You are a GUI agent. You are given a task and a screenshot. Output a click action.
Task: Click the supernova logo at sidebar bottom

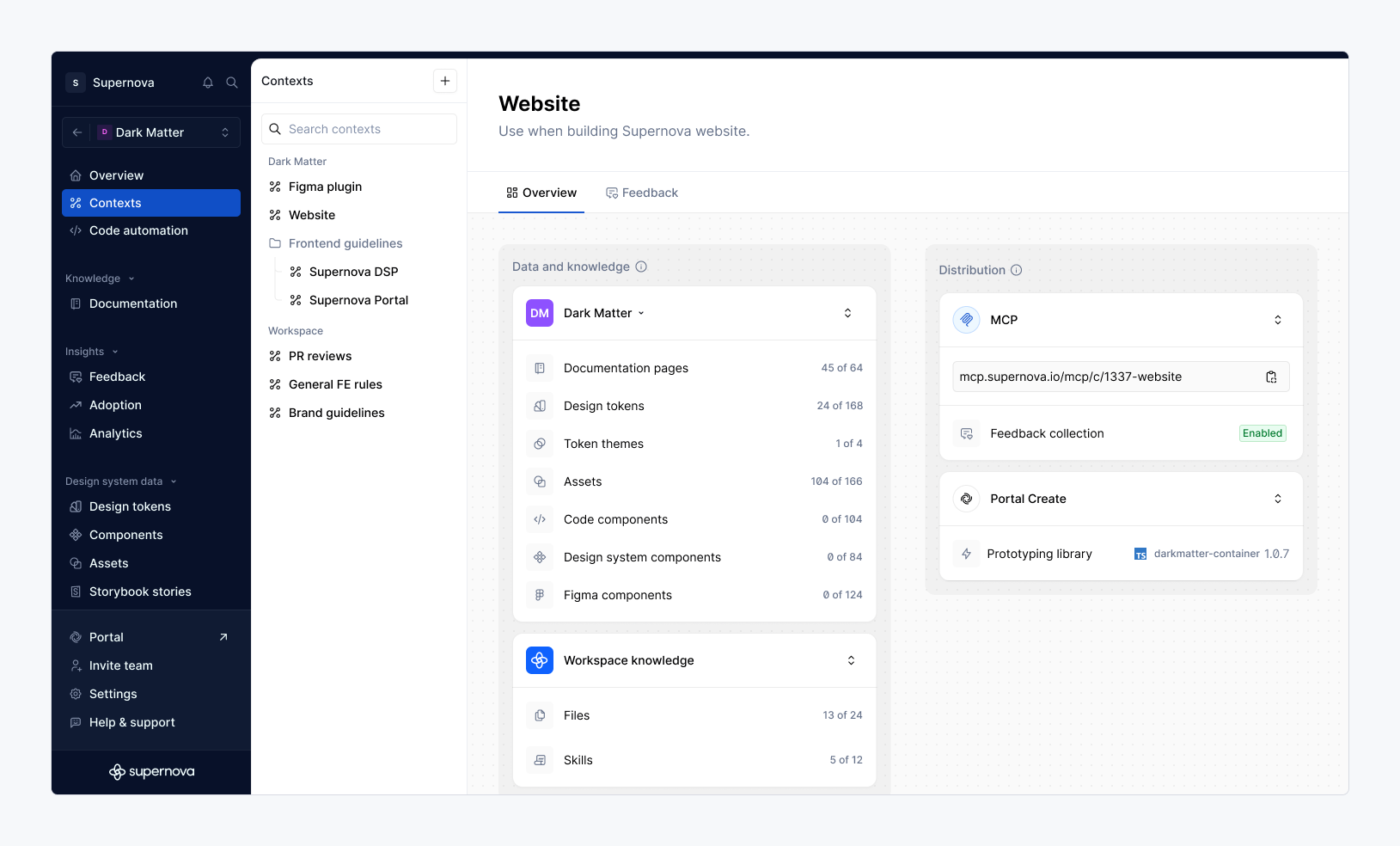(151, 772)
